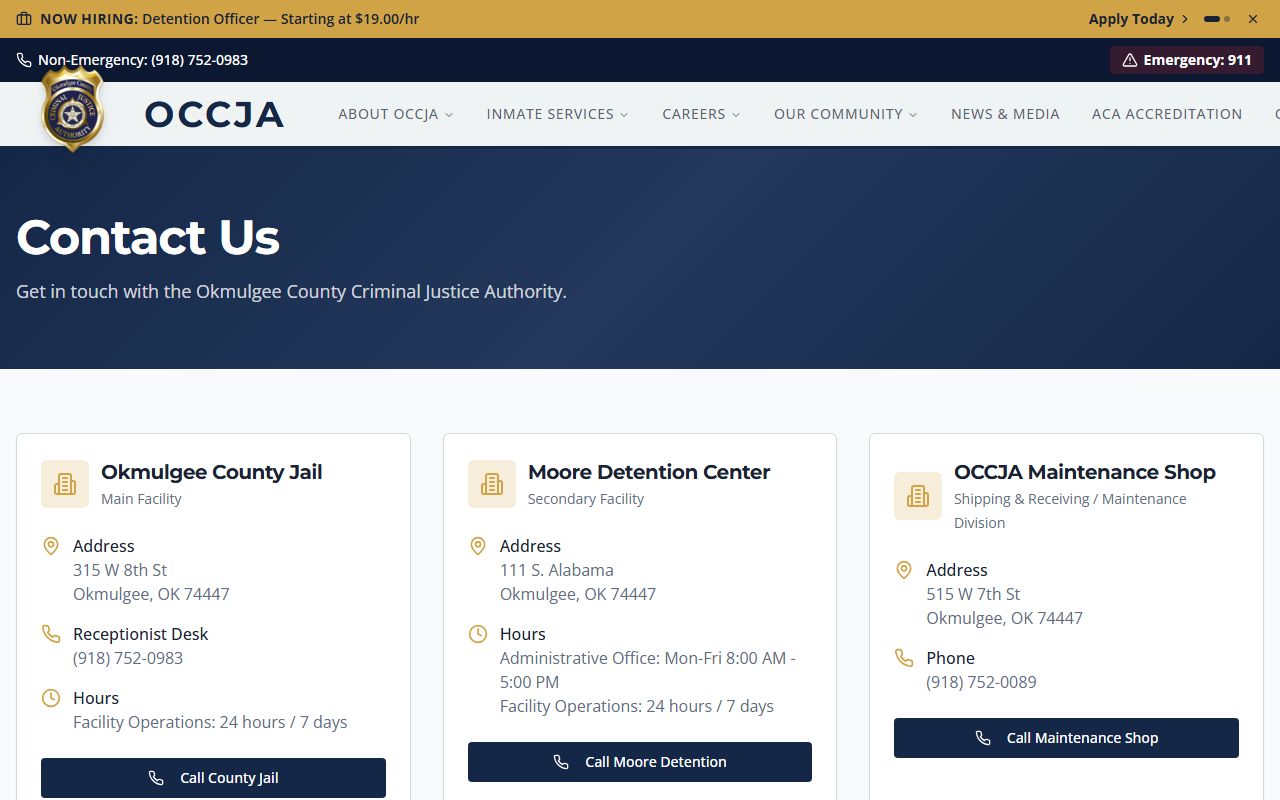The image size is (1280, 800).
Task: Click the building icon beside OCCJA Maintenance Shop
Action: click(918, 496)
